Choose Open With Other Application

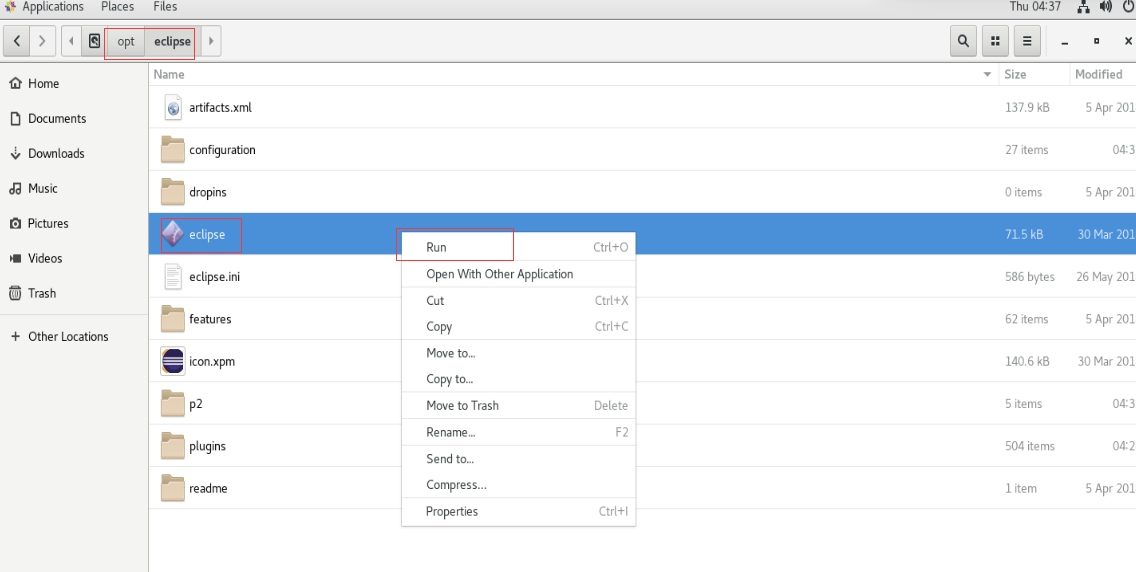(x=519, y=274)
